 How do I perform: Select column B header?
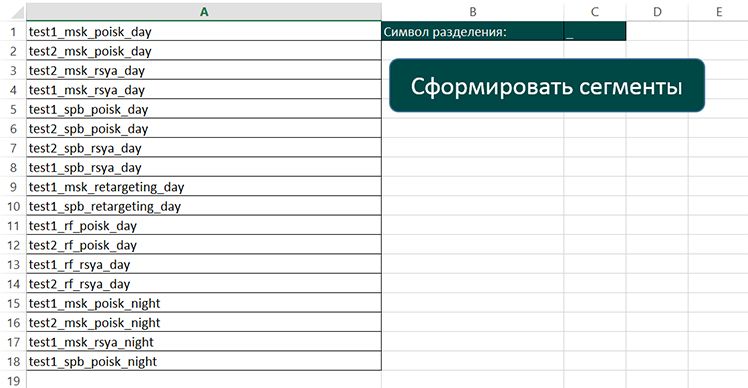point(472,11)
